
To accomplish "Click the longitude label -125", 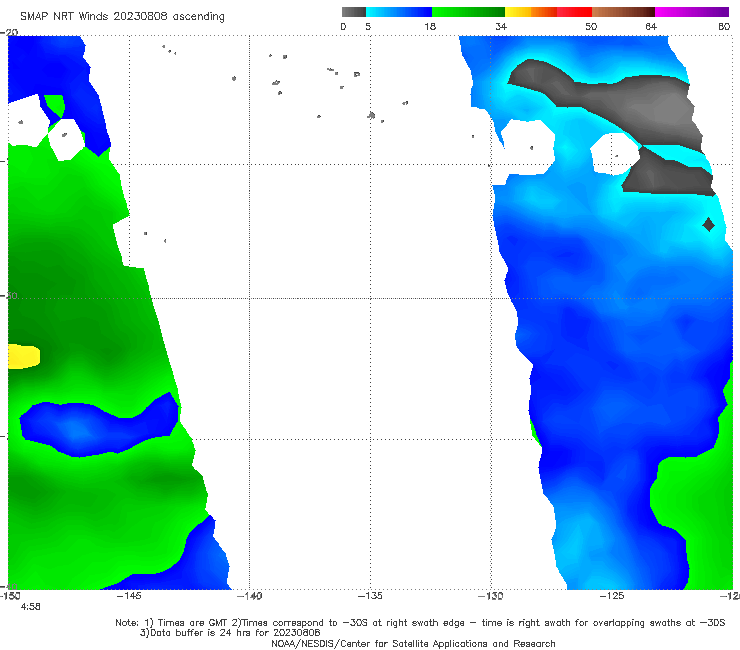I will [612, 596].
